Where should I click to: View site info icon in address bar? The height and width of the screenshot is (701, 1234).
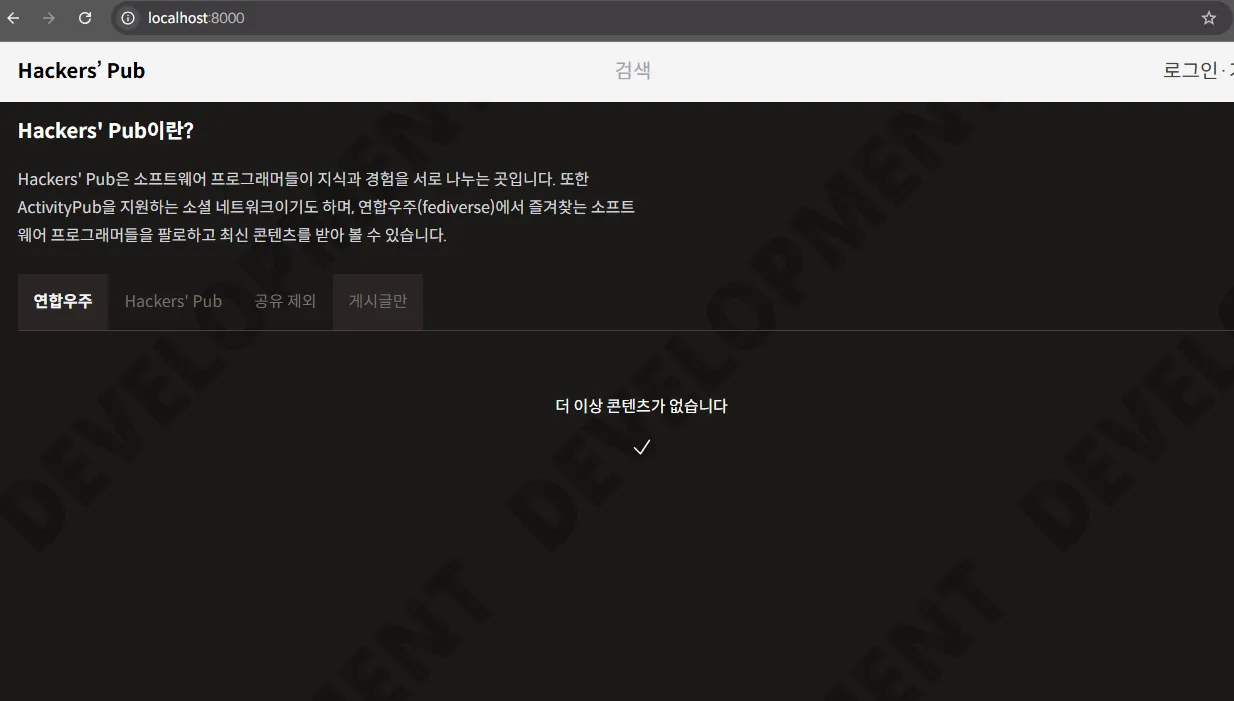click(128, 18)
